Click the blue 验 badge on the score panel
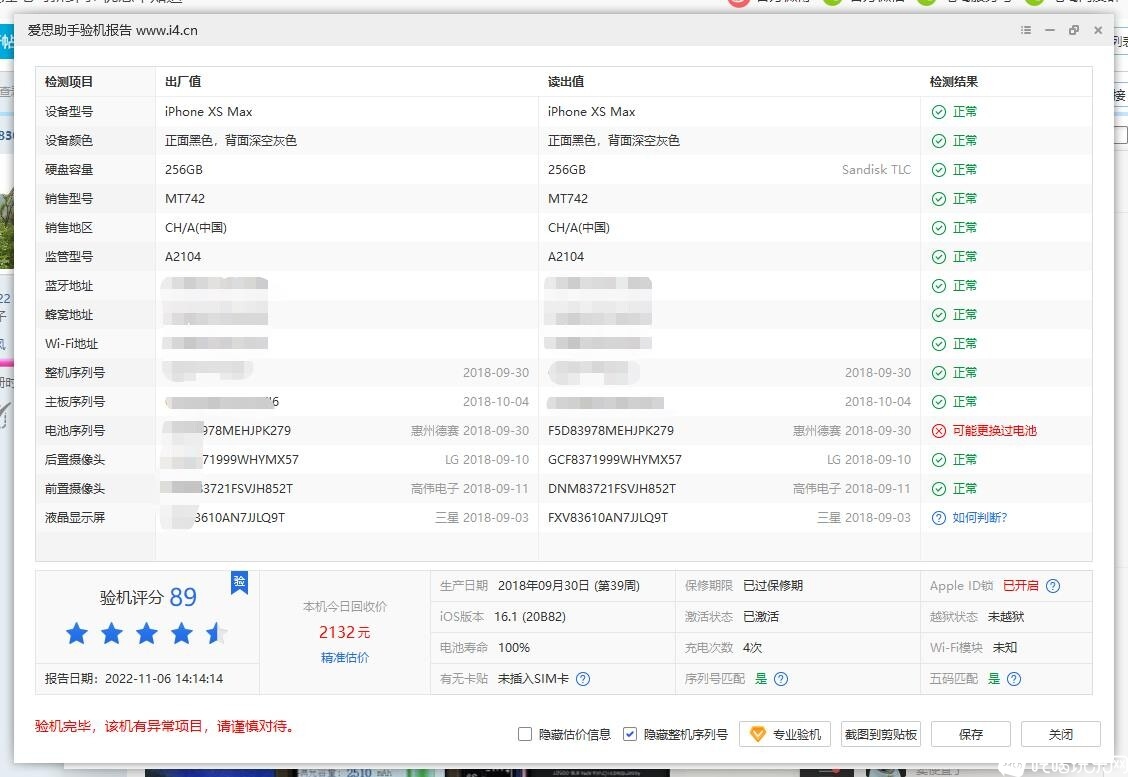1128x777 pixels. point(240,582)
